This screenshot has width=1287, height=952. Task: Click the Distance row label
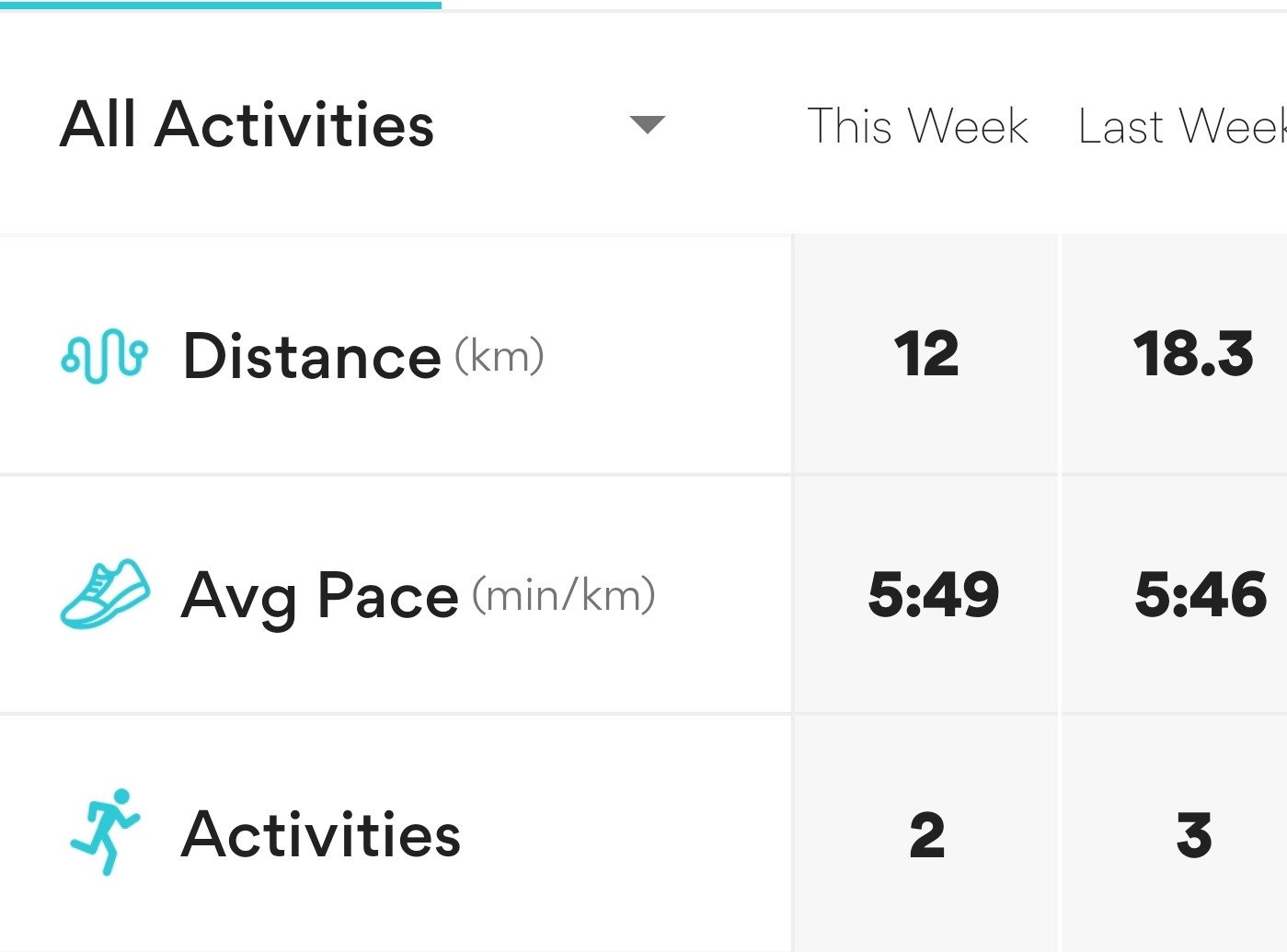tap(313, 356)
